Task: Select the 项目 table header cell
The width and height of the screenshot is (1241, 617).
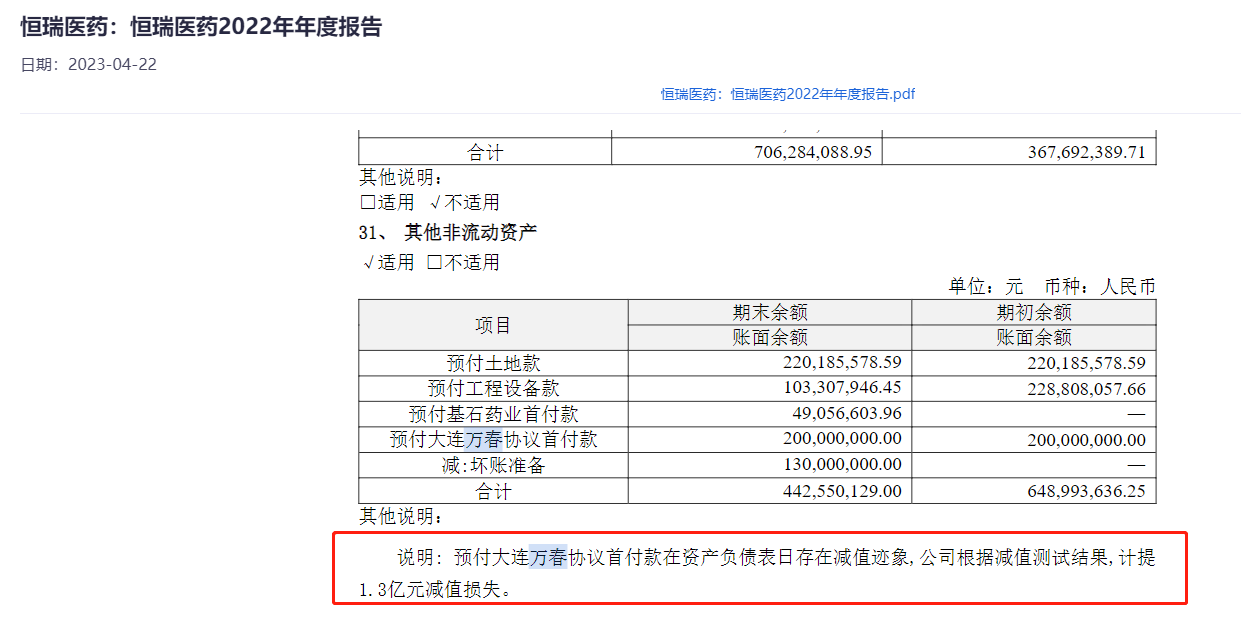Action: pos(493,325)
